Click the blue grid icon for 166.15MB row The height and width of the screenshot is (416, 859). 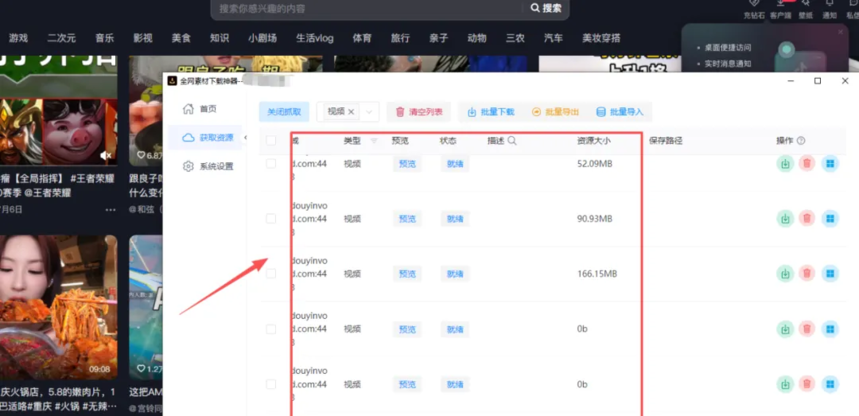[829, 273]
